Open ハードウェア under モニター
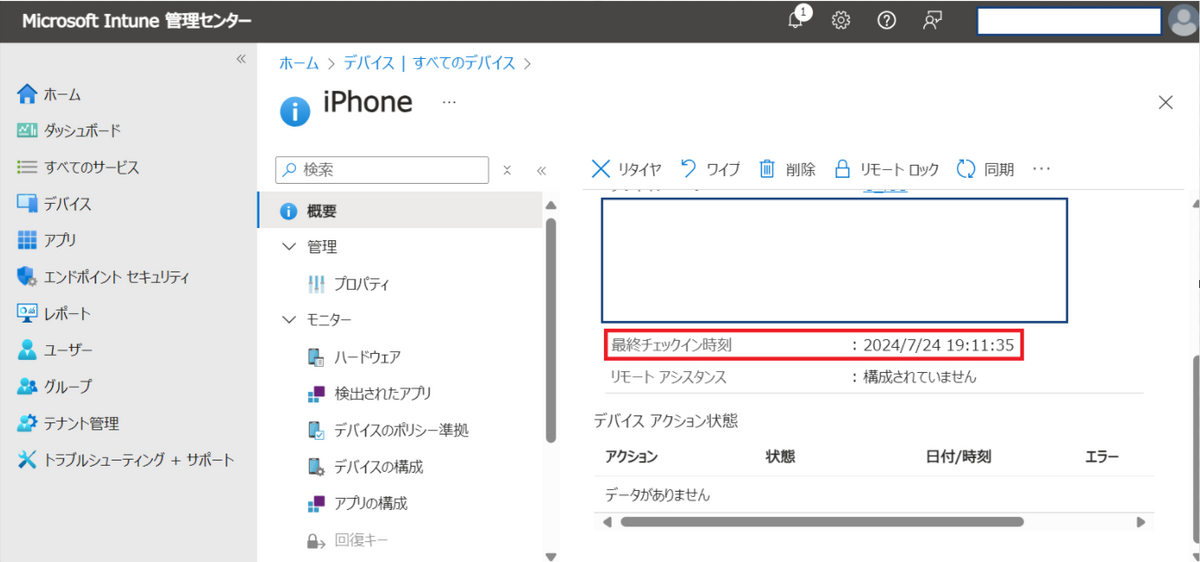 click(354, 357)
